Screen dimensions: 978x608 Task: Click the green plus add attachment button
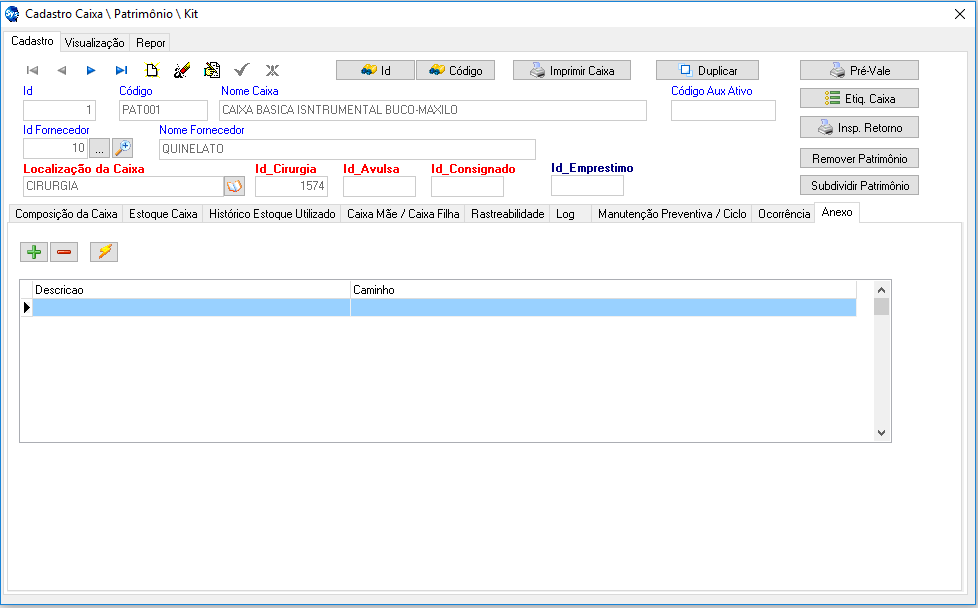pos(35,252)
